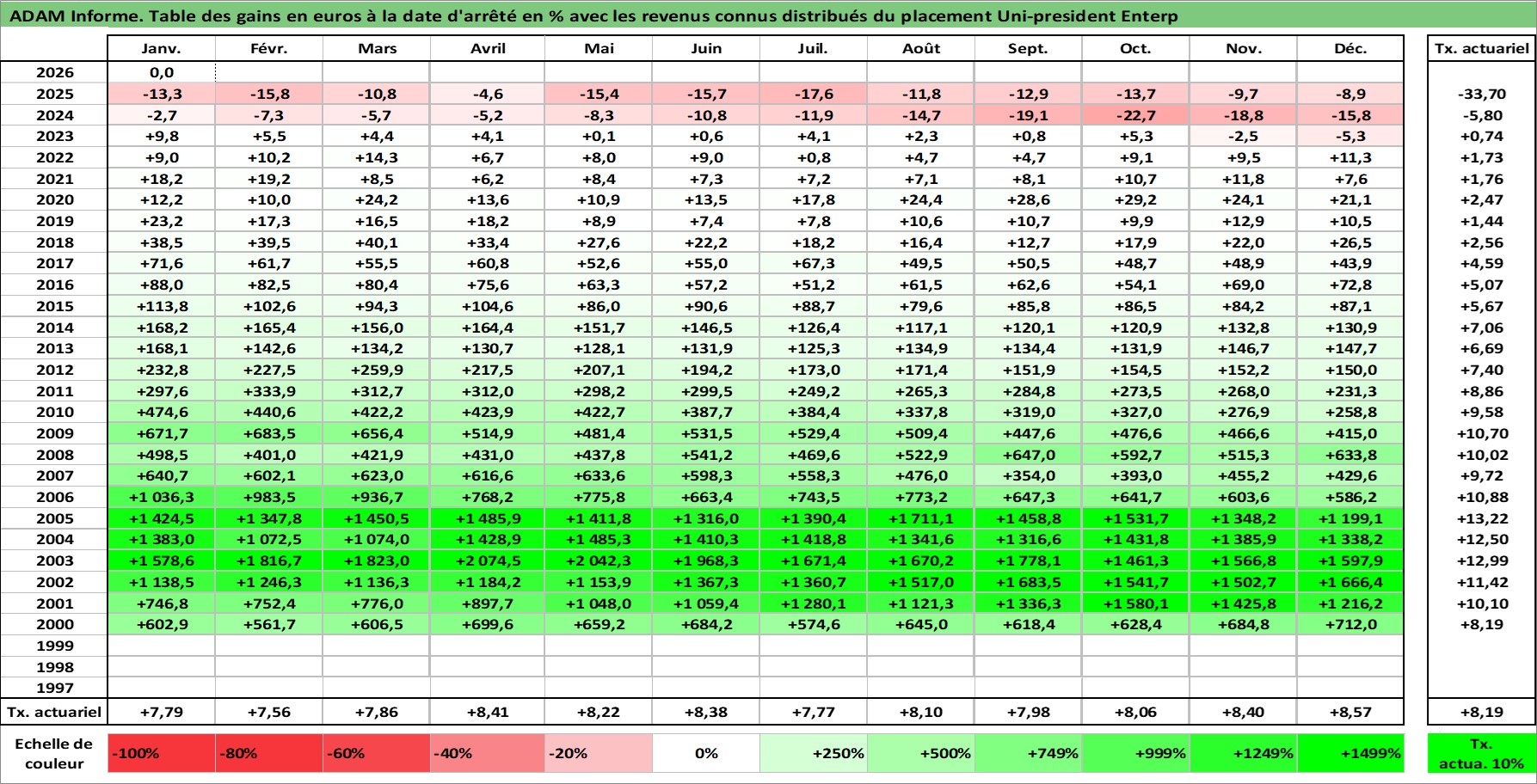Click the 'ADAM Informe' table title bar
This screenshot has height=784, width=1537.
click(x=768, y=15)
